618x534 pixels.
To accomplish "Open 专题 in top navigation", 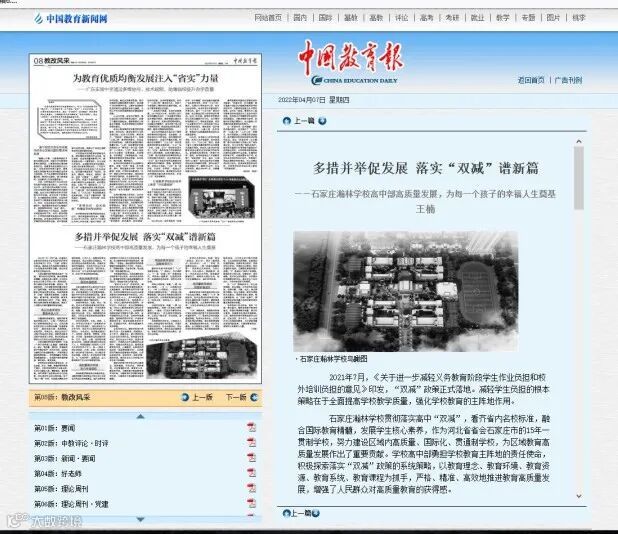I will click(528, 18).
